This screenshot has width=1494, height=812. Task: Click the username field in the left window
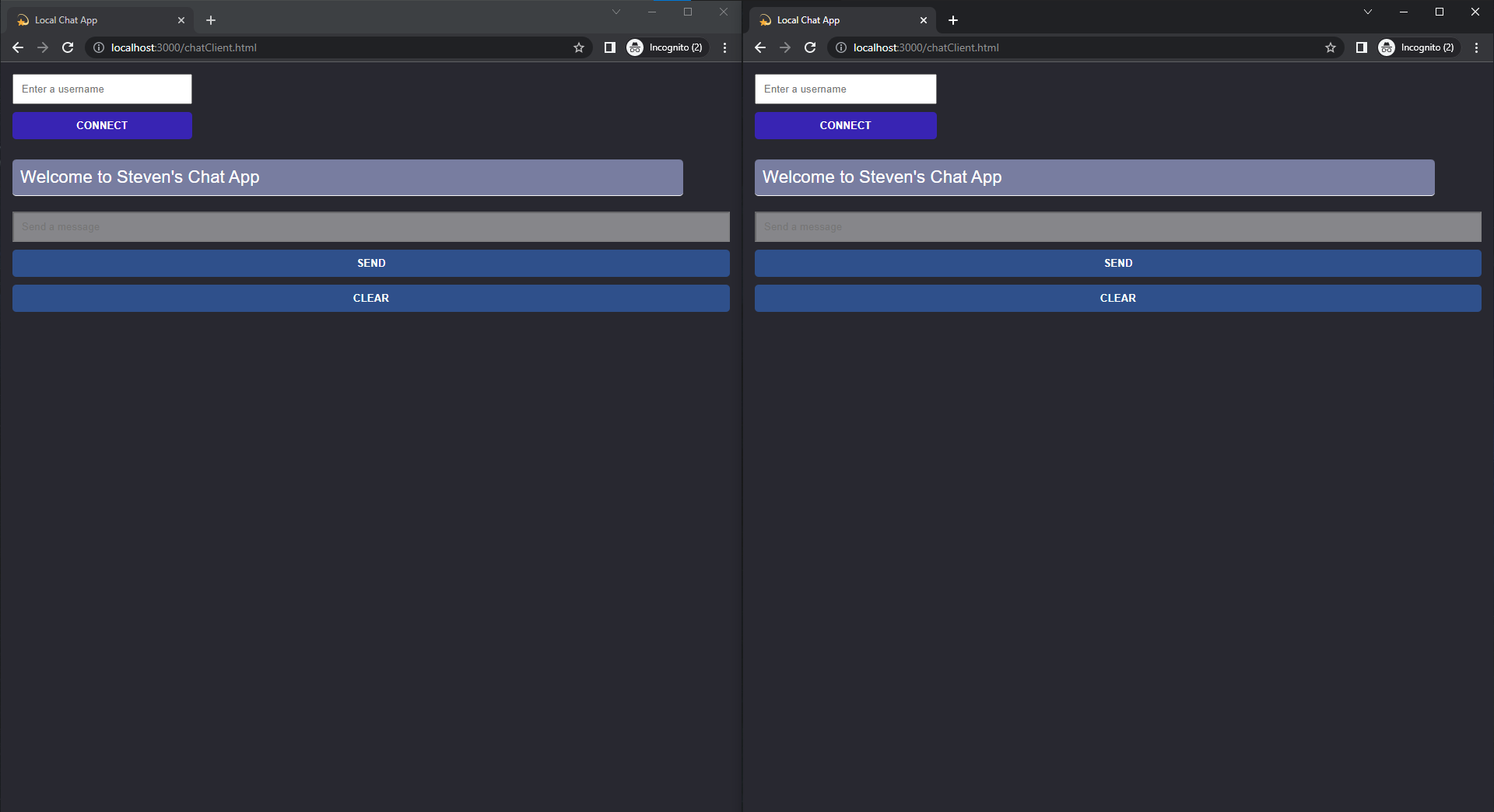click(102, 89)
